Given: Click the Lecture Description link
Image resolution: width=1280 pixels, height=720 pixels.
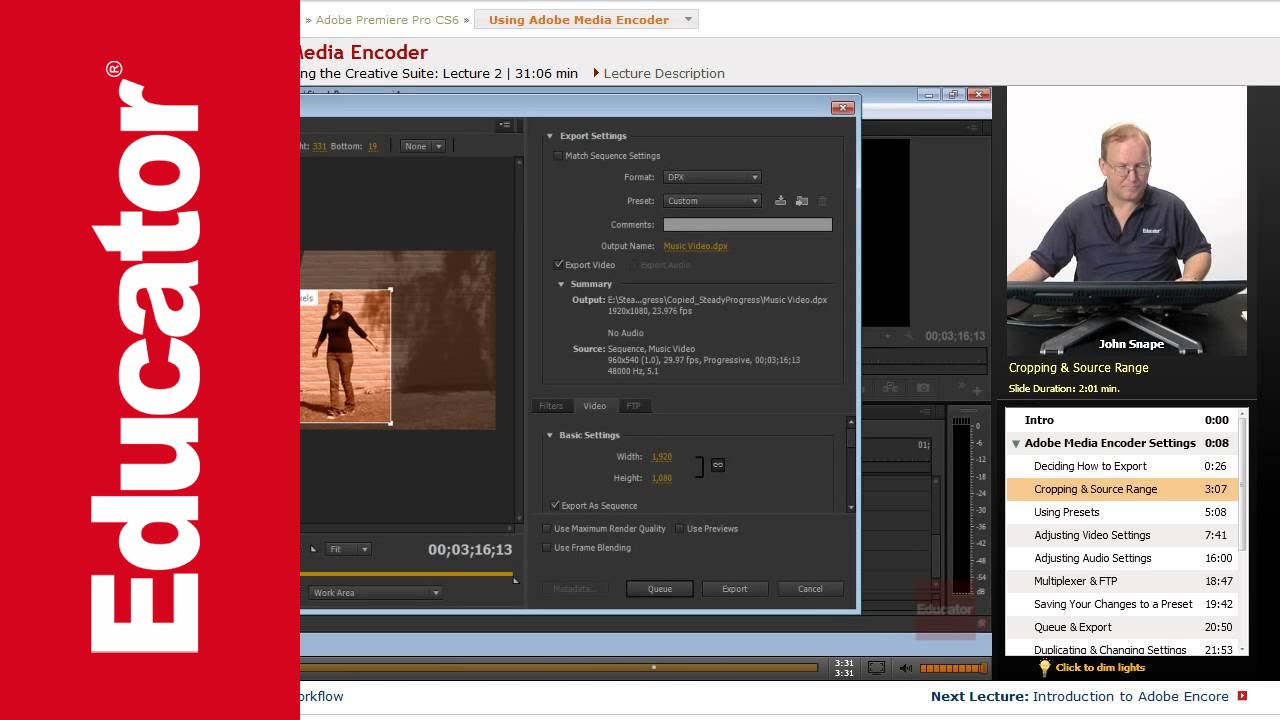Looking at the screenshot, I should click(664, 73).
